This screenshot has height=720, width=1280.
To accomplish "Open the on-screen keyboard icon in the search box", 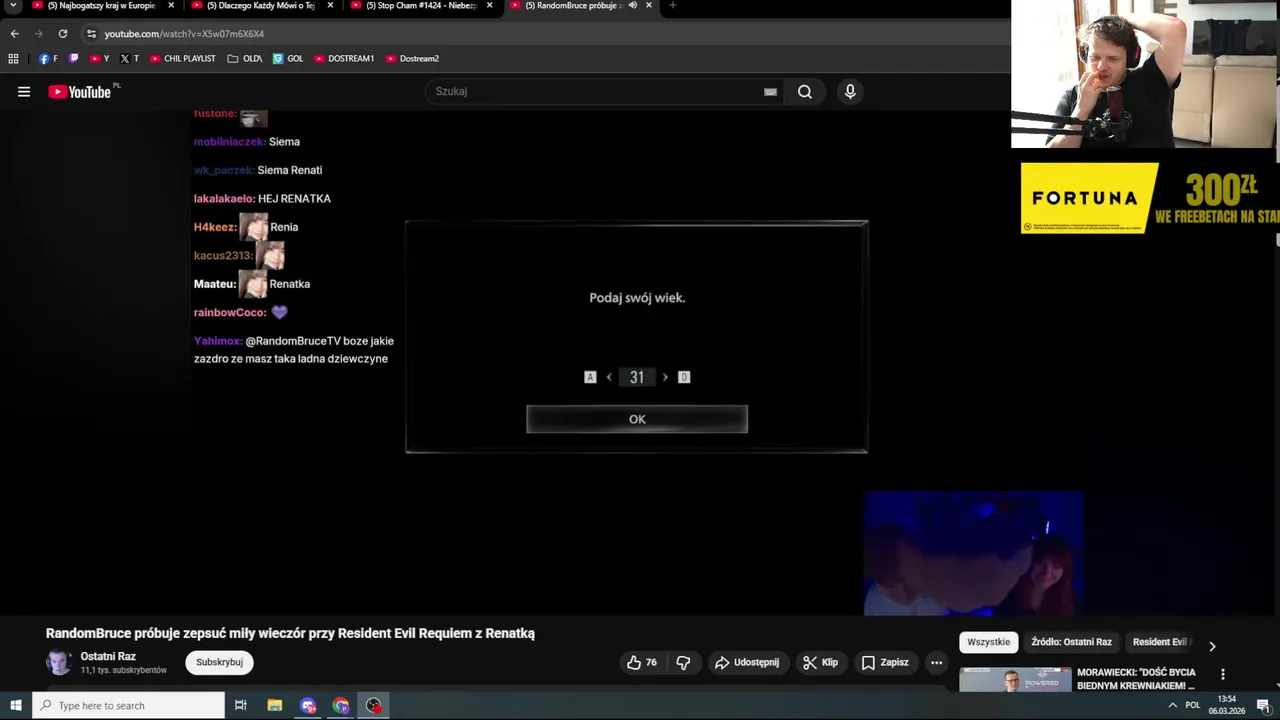I will (770, 92).
